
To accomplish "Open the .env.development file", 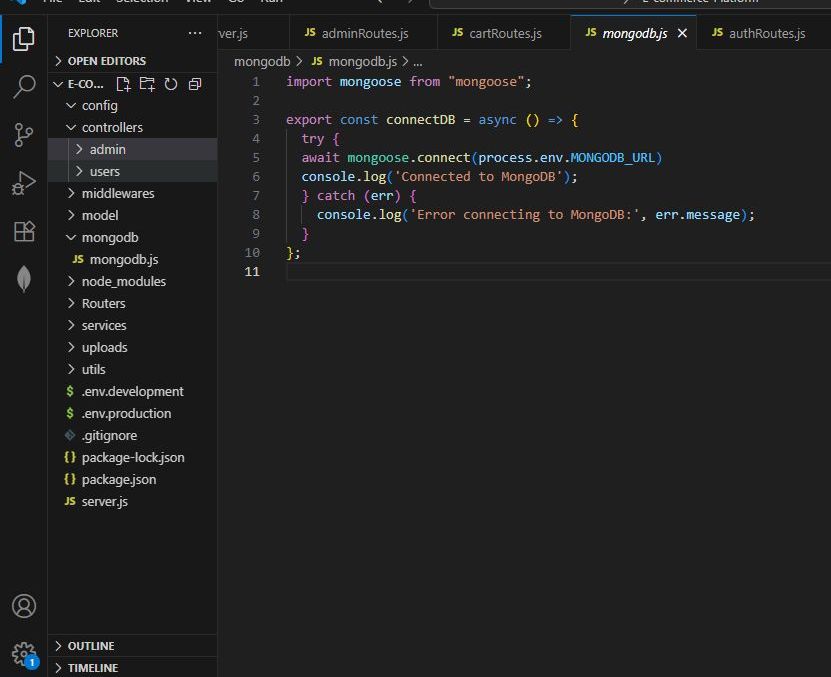I will pyautogui.click(x=132, y=391).
